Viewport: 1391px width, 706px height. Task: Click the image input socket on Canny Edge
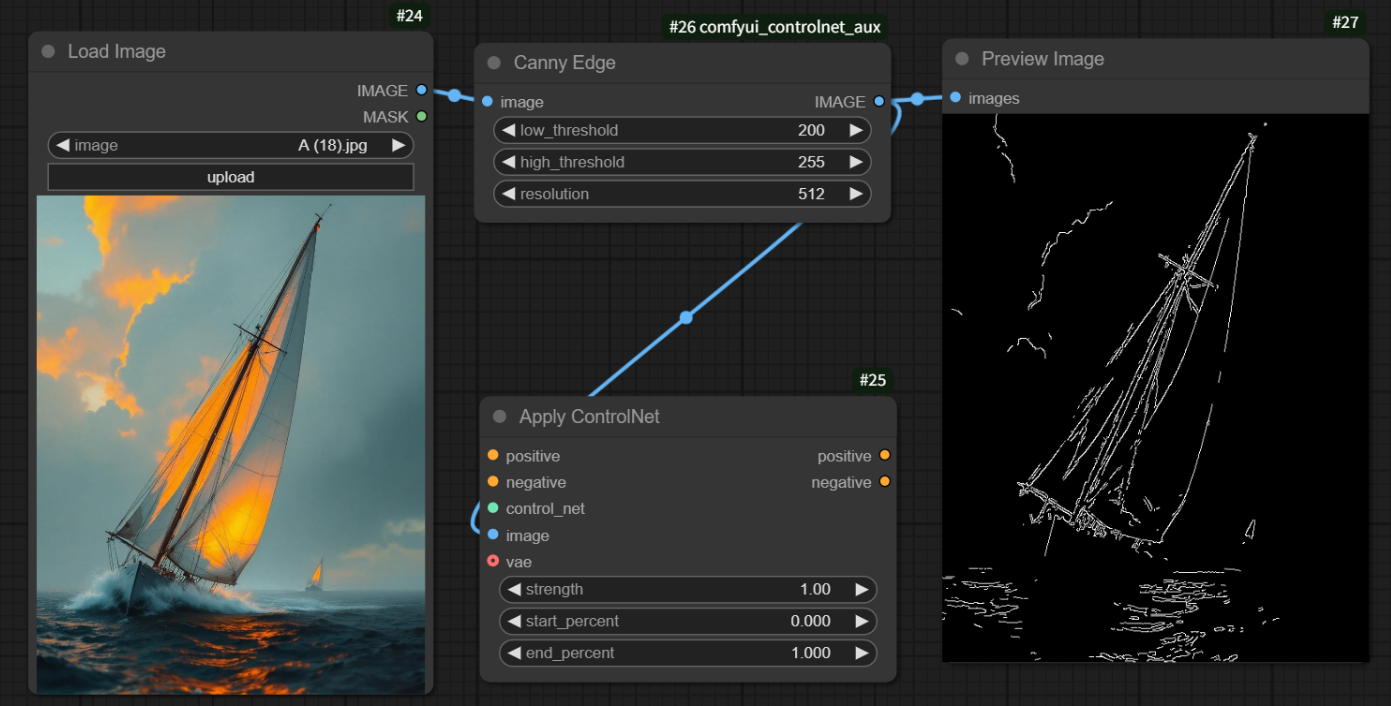tap(489, 101)
